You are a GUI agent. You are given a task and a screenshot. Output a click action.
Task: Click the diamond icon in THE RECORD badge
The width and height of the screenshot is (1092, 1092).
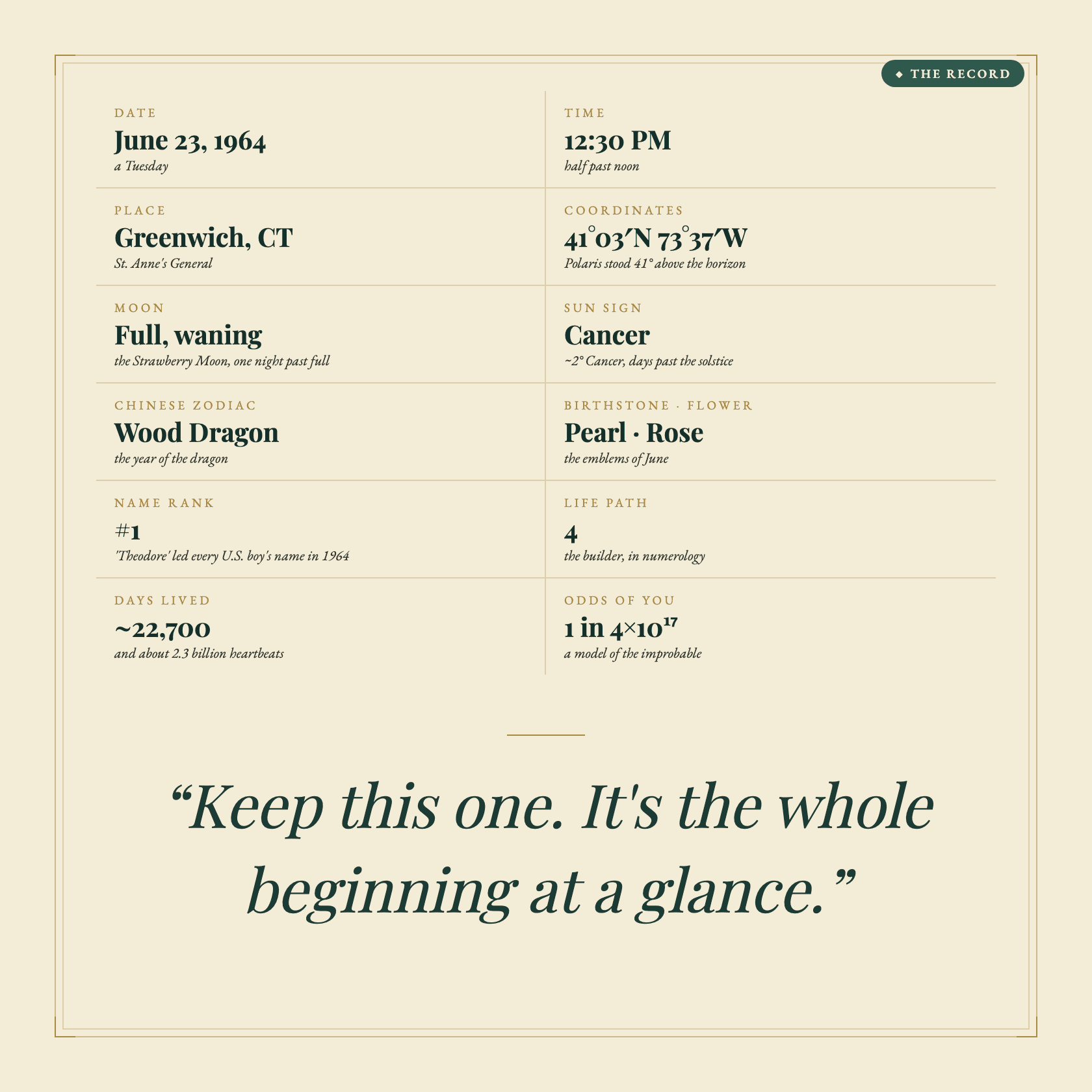[x=900, y=74]
